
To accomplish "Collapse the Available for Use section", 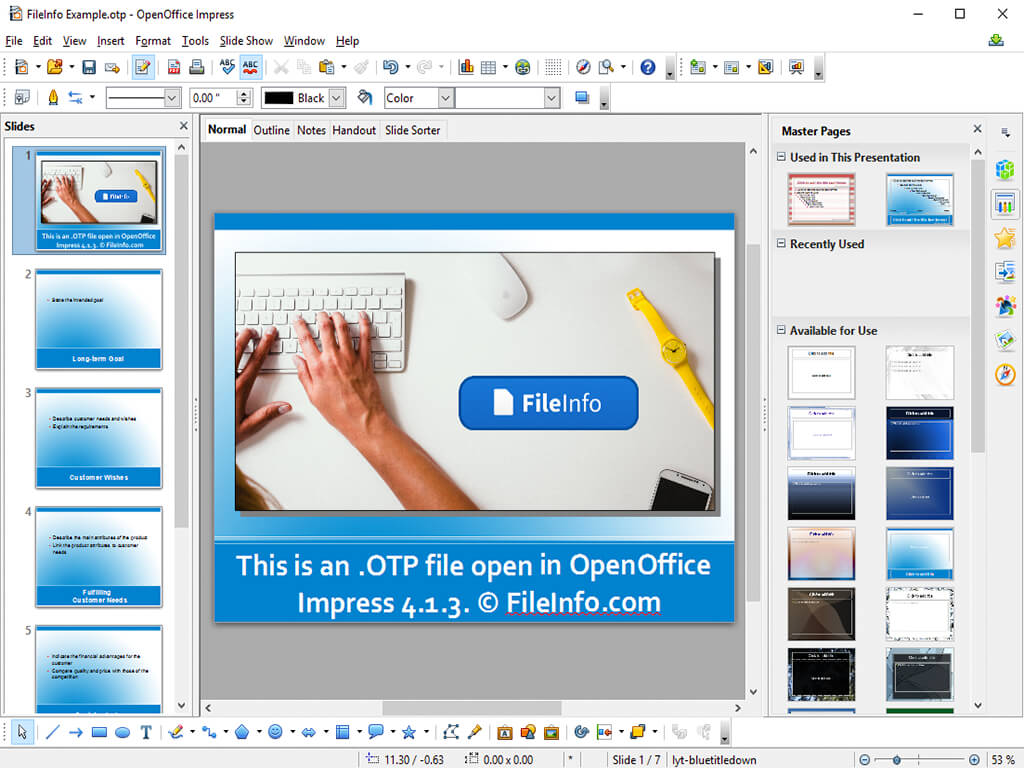I will coord(780,330).
